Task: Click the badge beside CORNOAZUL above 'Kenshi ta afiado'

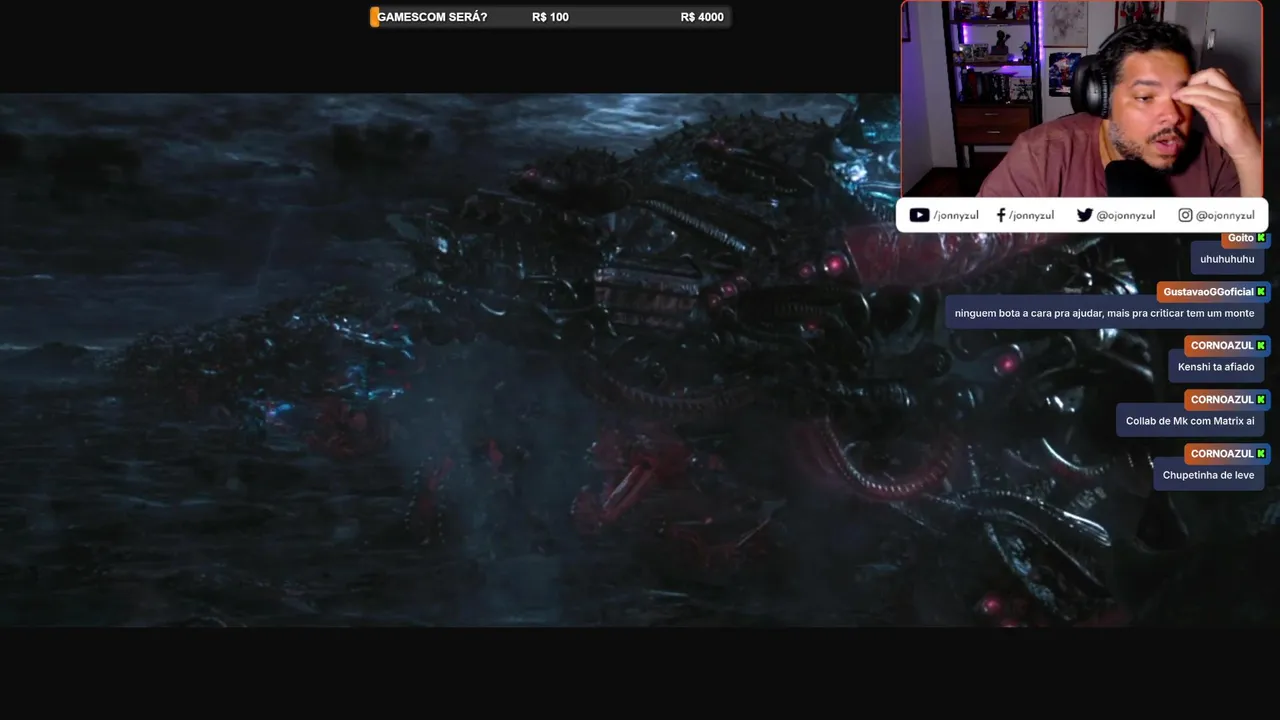Action: tap(1261, 346)
